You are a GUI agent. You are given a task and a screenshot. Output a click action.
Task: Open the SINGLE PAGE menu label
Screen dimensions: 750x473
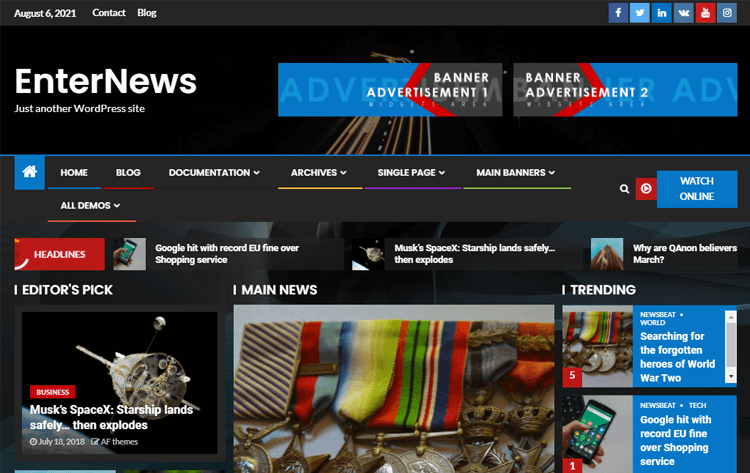(x=407, y=173)
